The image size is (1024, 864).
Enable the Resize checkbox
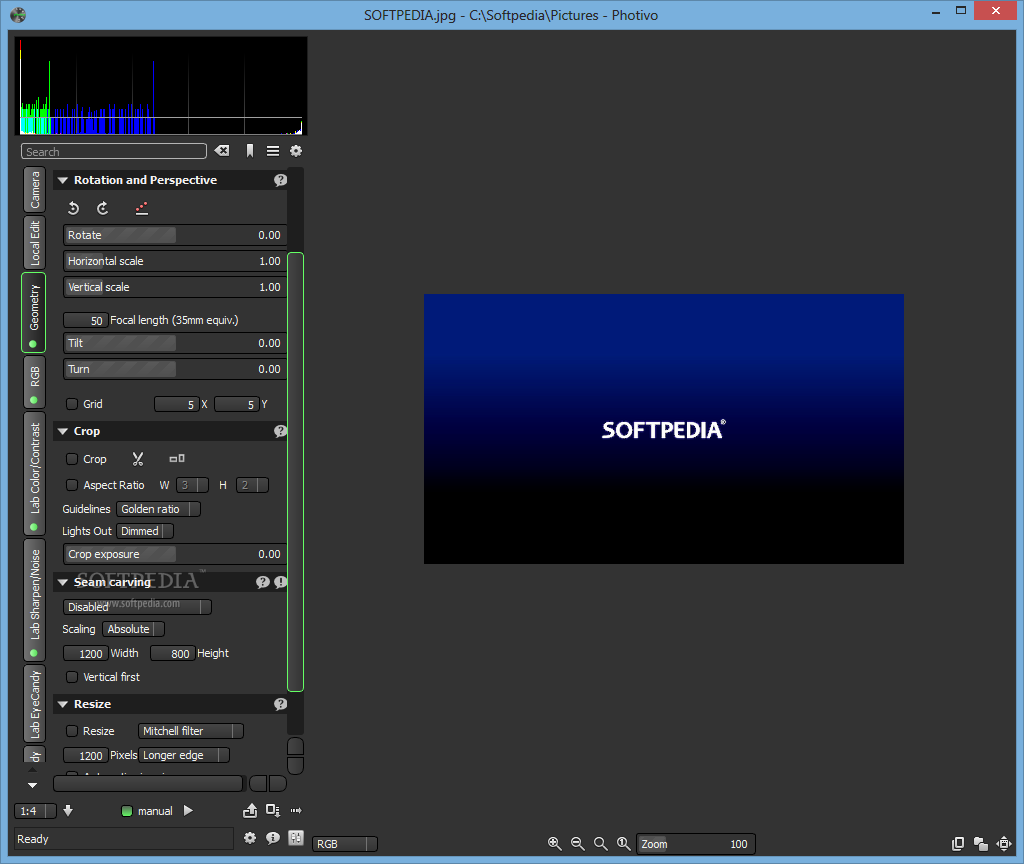click(72, 731)
